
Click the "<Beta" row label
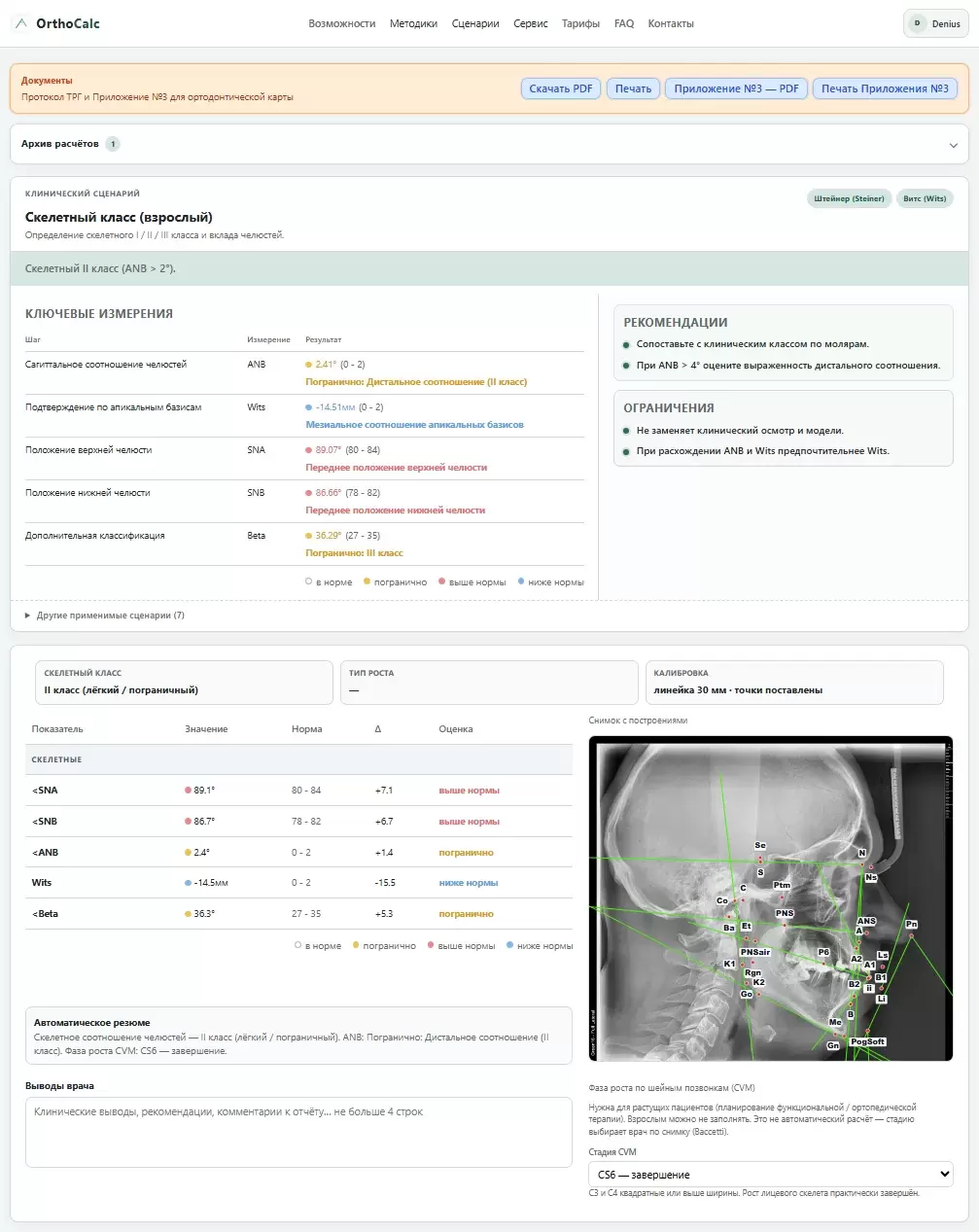coord(45,914)
